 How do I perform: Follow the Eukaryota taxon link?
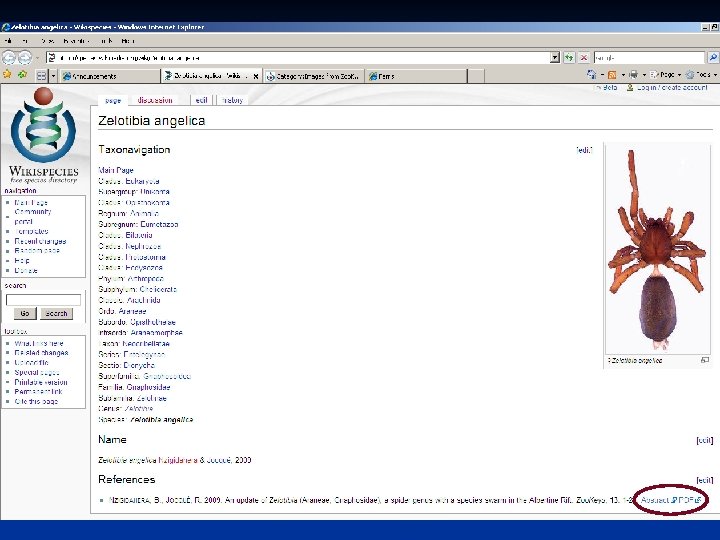click(142, 181)
